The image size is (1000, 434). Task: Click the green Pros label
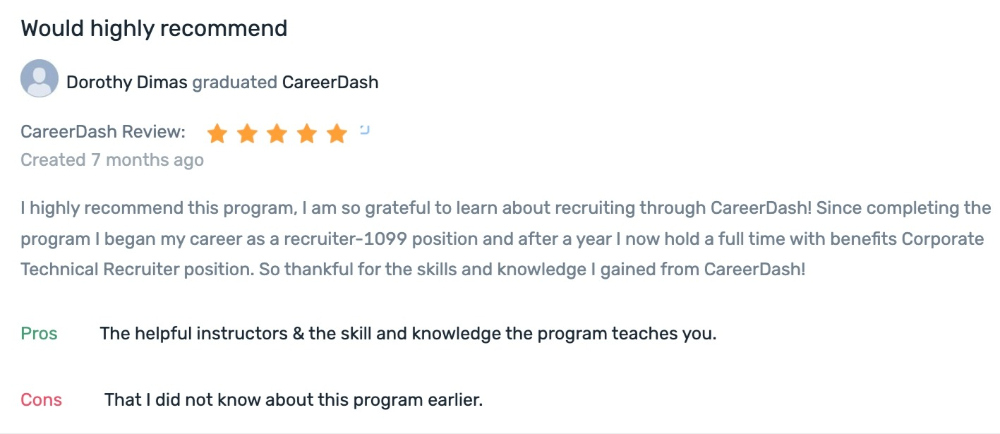39,334
